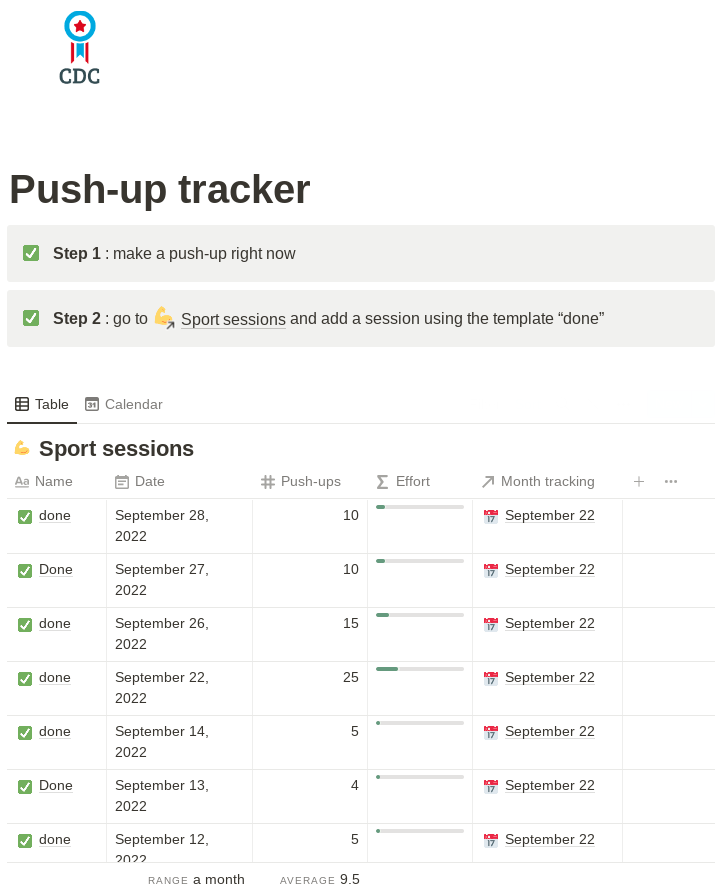Screen dimensions: 720x892
Task: Click the Push-ups hash icon
Action: (x=268, y=481)
